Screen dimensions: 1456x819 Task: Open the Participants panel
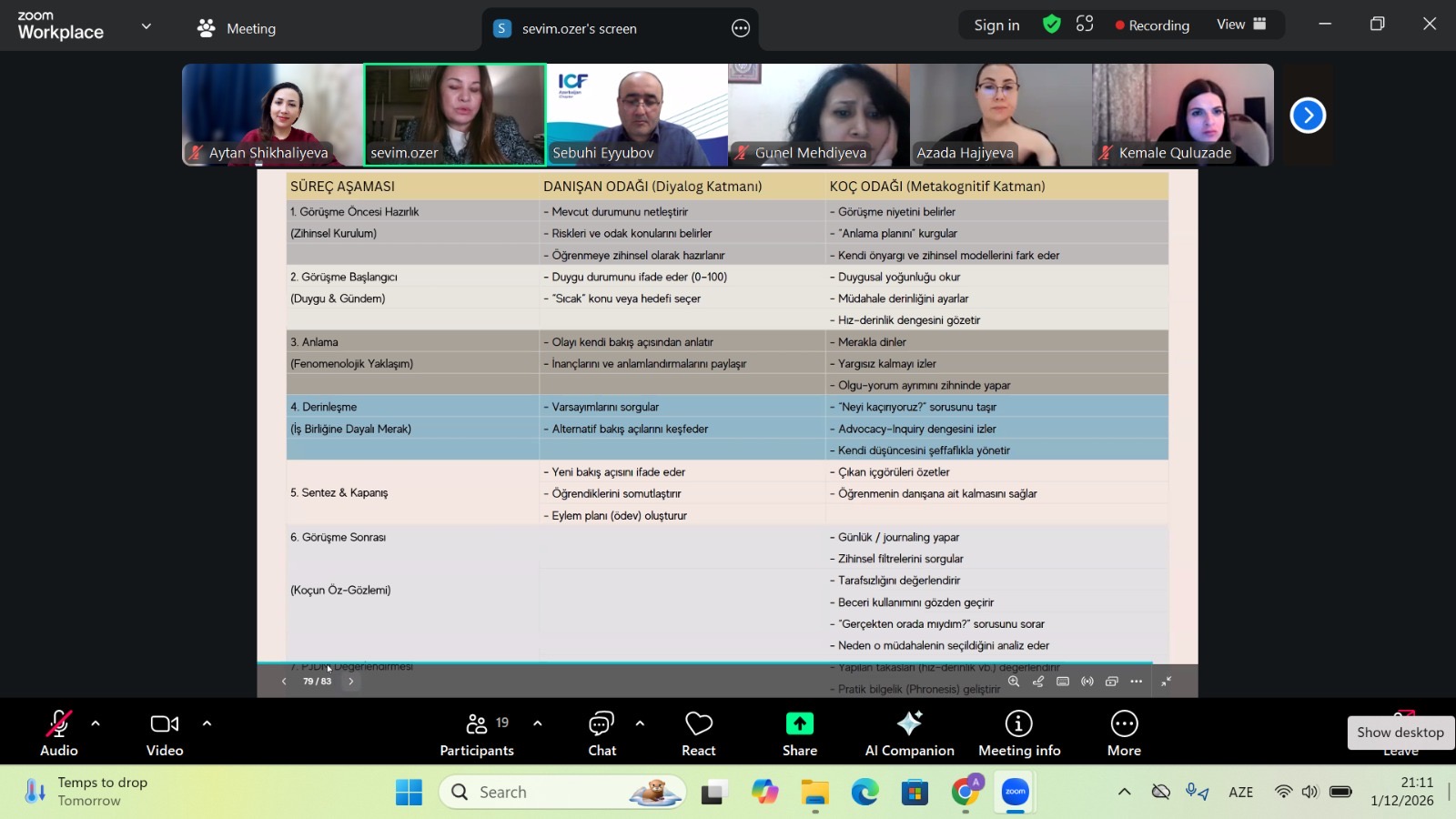coord(477,733)
